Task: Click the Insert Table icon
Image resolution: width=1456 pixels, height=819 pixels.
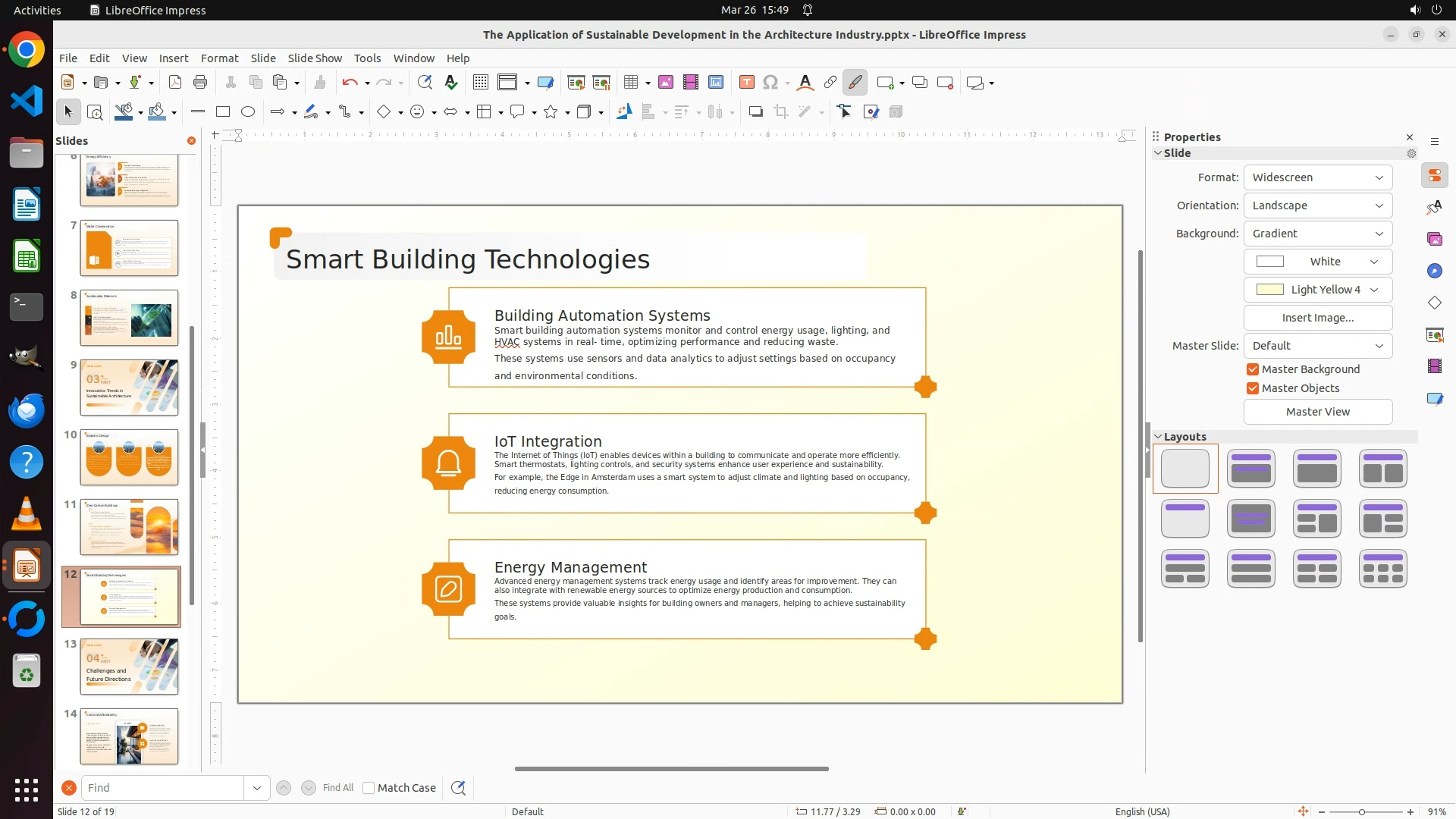Action: click(x=631, y=83)
